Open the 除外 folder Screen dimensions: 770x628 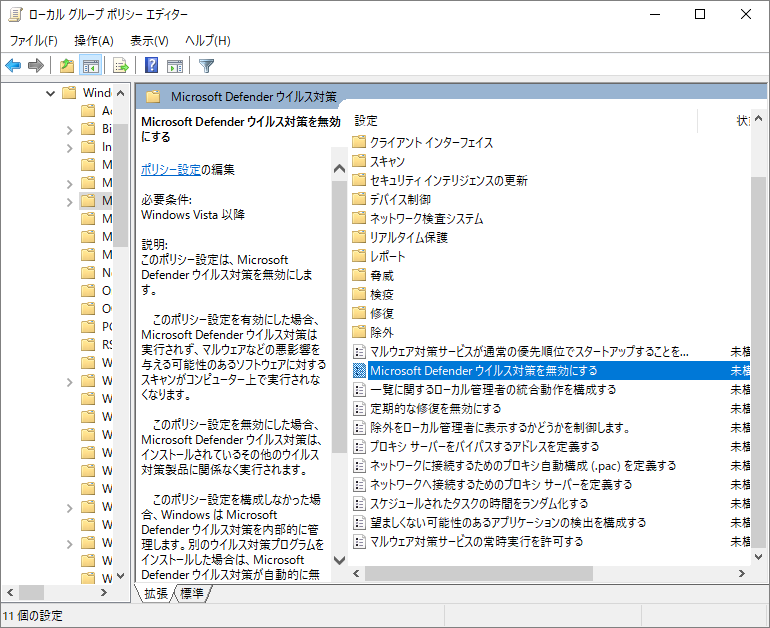(373, 332)
